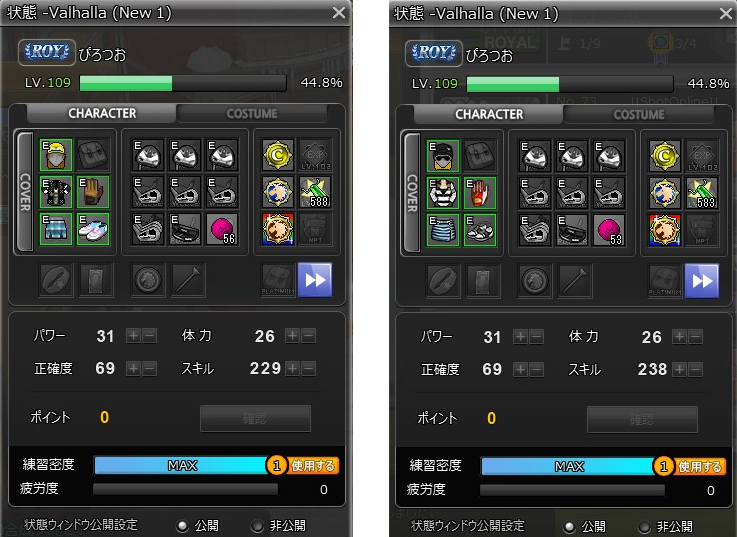Select the white sneakers in left window
Screen dimensions: 737x537
pyautogui.click(x=93, y=229)
